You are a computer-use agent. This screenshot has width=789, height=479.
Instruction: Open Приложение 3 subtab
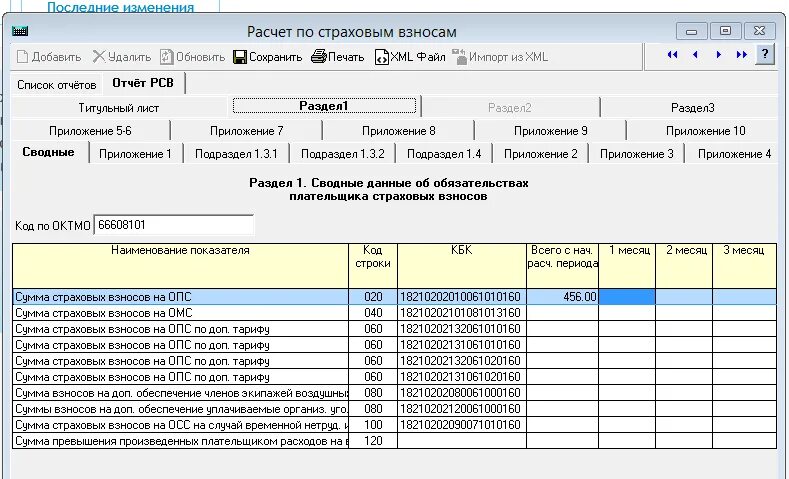pos(637,154)
